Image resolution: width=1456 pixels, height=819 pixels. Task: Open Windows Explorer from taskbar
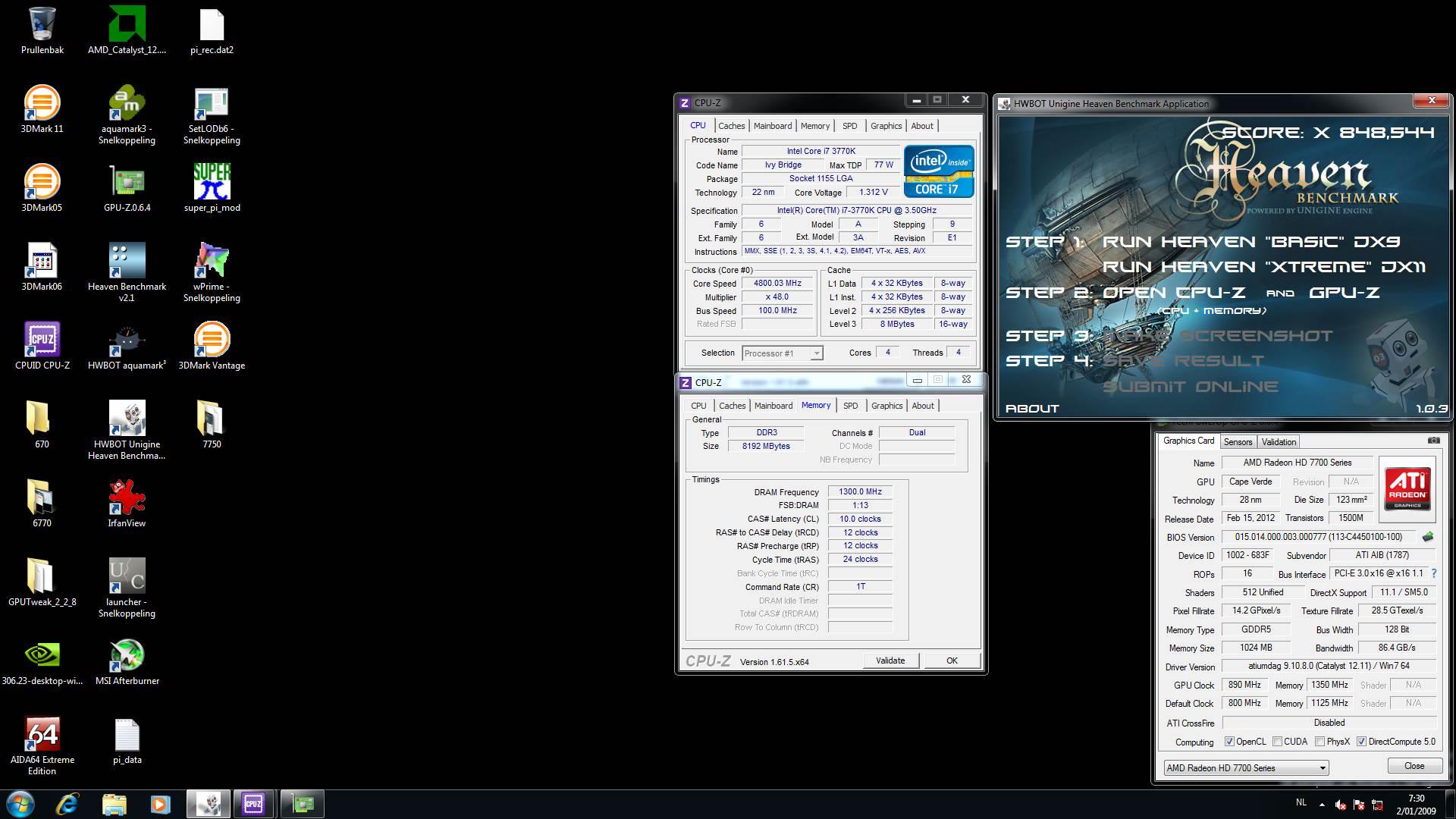click(x=114, y=803)
